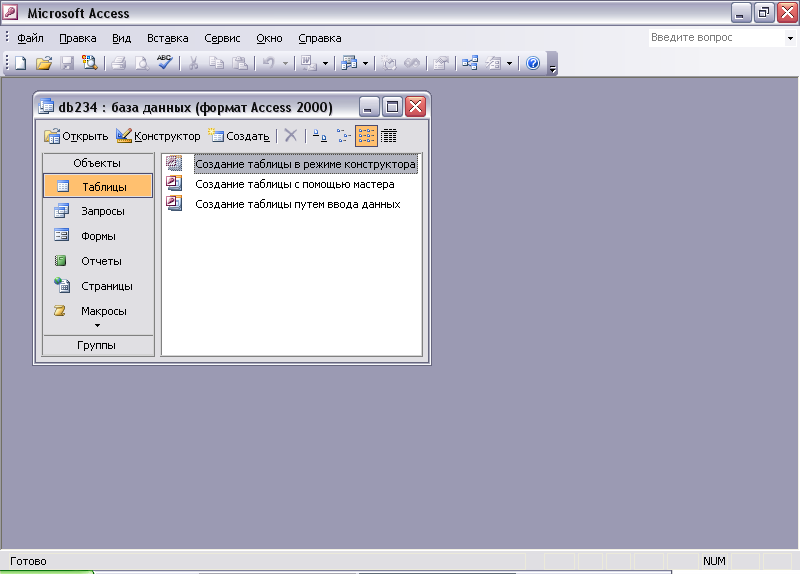Open the Вставка menu
The width and height of the screenshot is (800, 574).
pyautogui.click(x=167, y=38)
